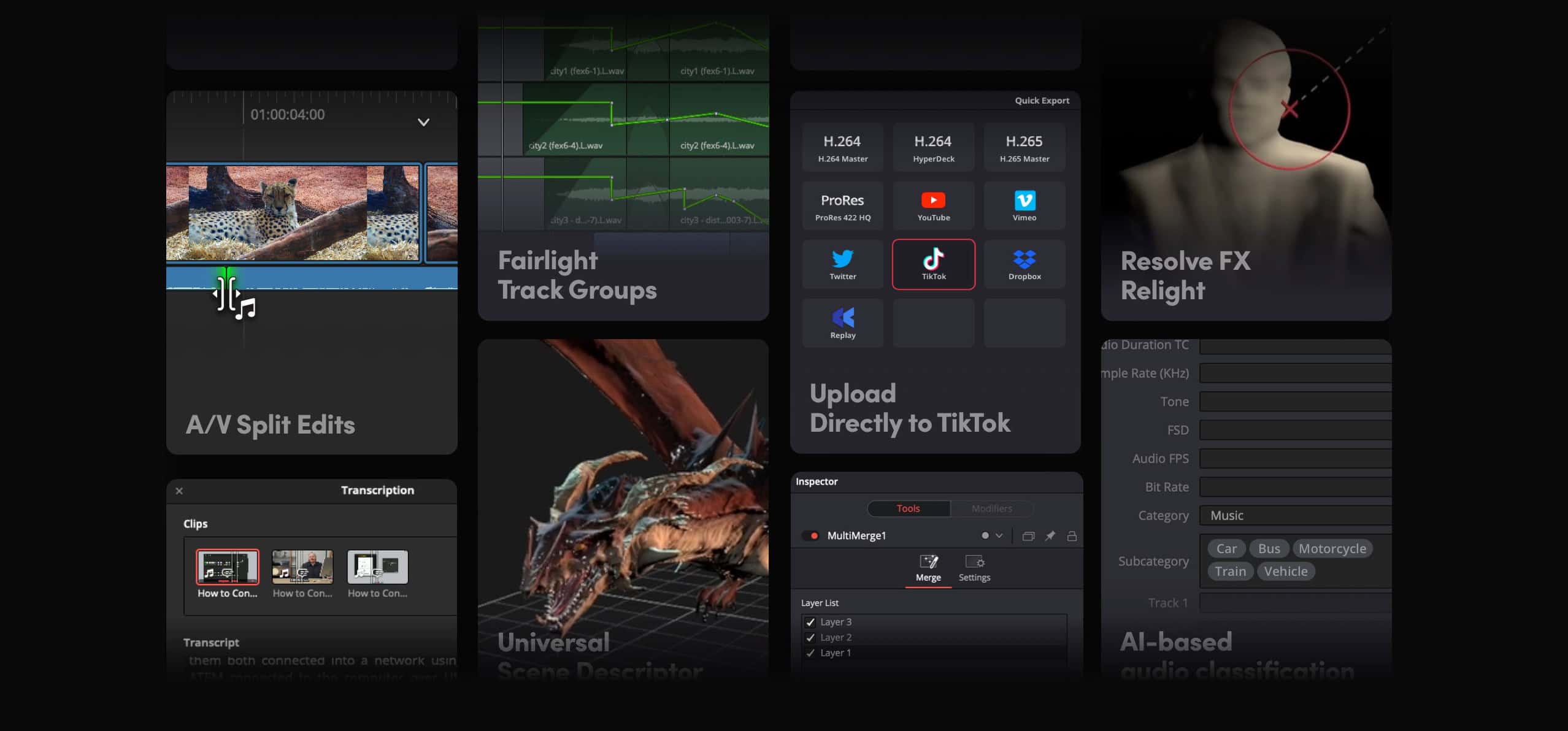Screen dimensions: 1568x731
Task: Open the Merge tab in Inspector
Action: tap(928, 569)
